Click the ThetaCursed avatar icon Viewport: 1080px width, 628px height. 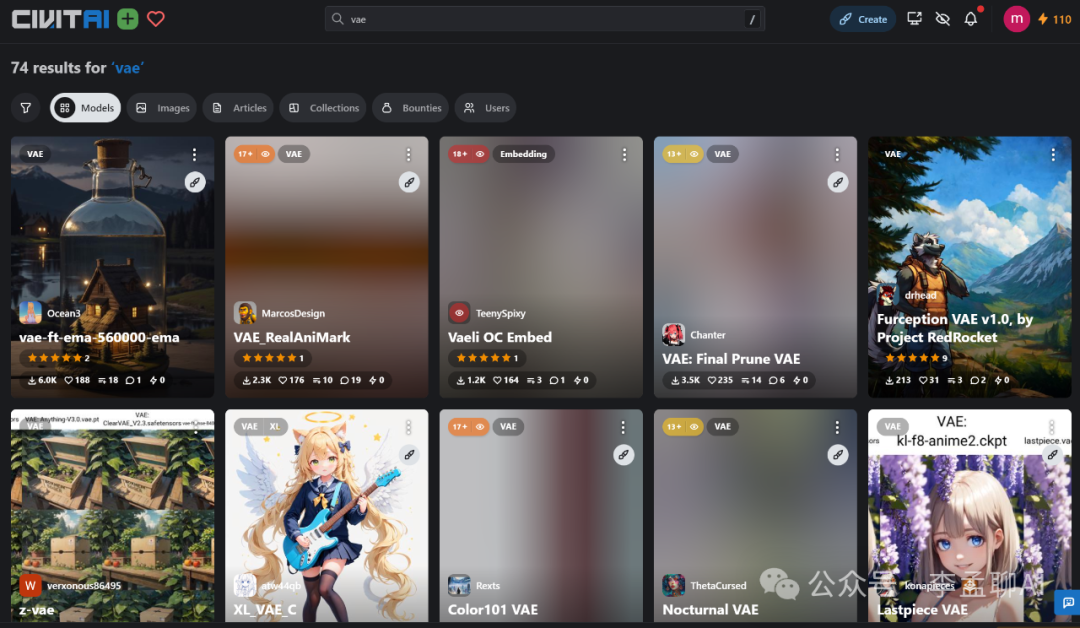[x=674, y=585]
